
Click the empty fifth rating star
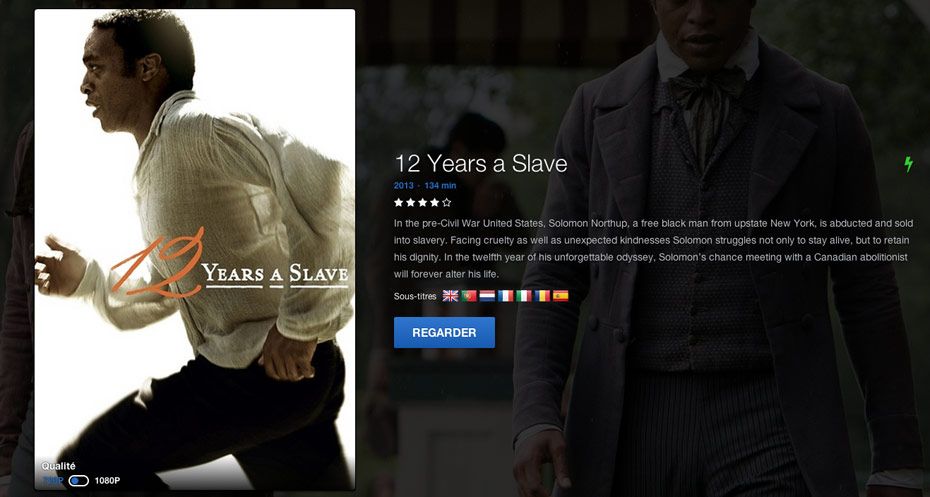[x=447, y=203]
